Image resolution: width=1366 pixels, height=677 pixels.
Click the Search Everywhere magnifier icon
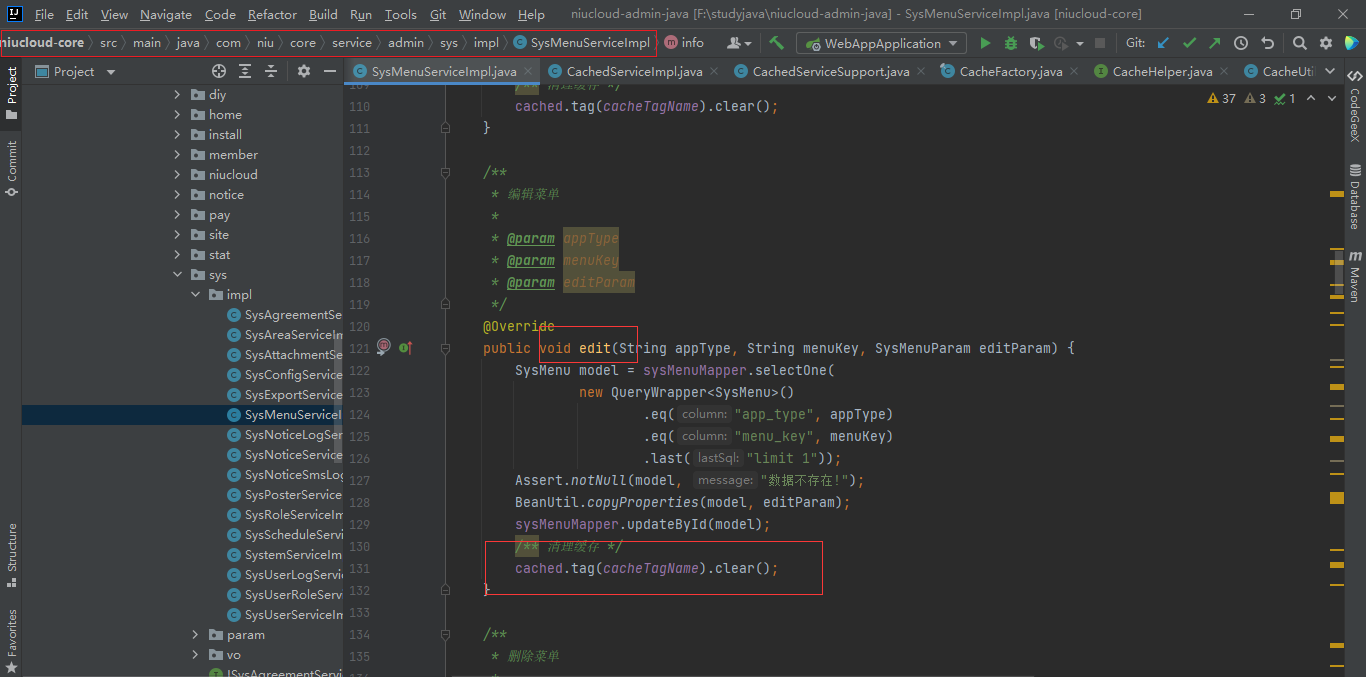(x=1299, y=43)
